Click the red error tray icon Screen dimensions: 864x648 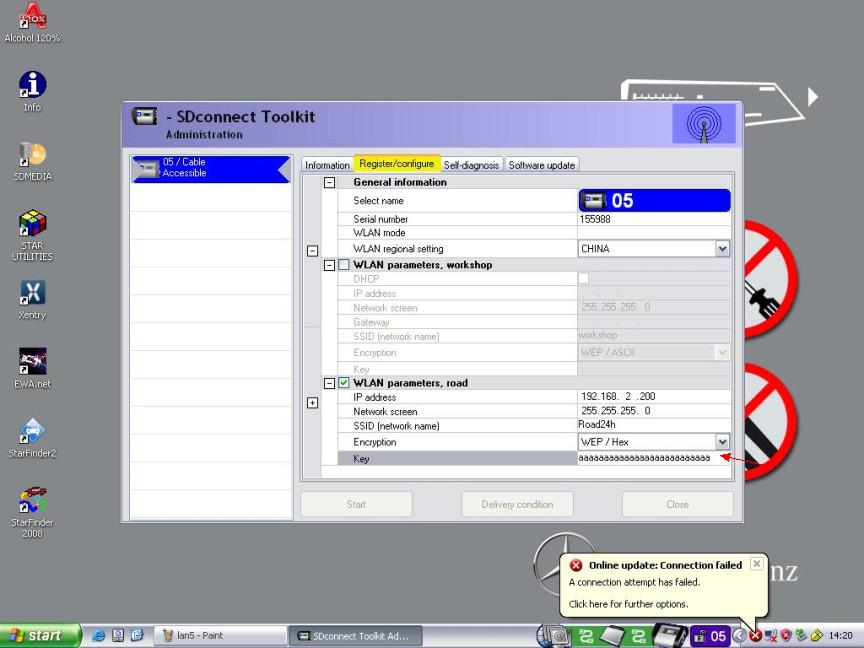point(755,636)
